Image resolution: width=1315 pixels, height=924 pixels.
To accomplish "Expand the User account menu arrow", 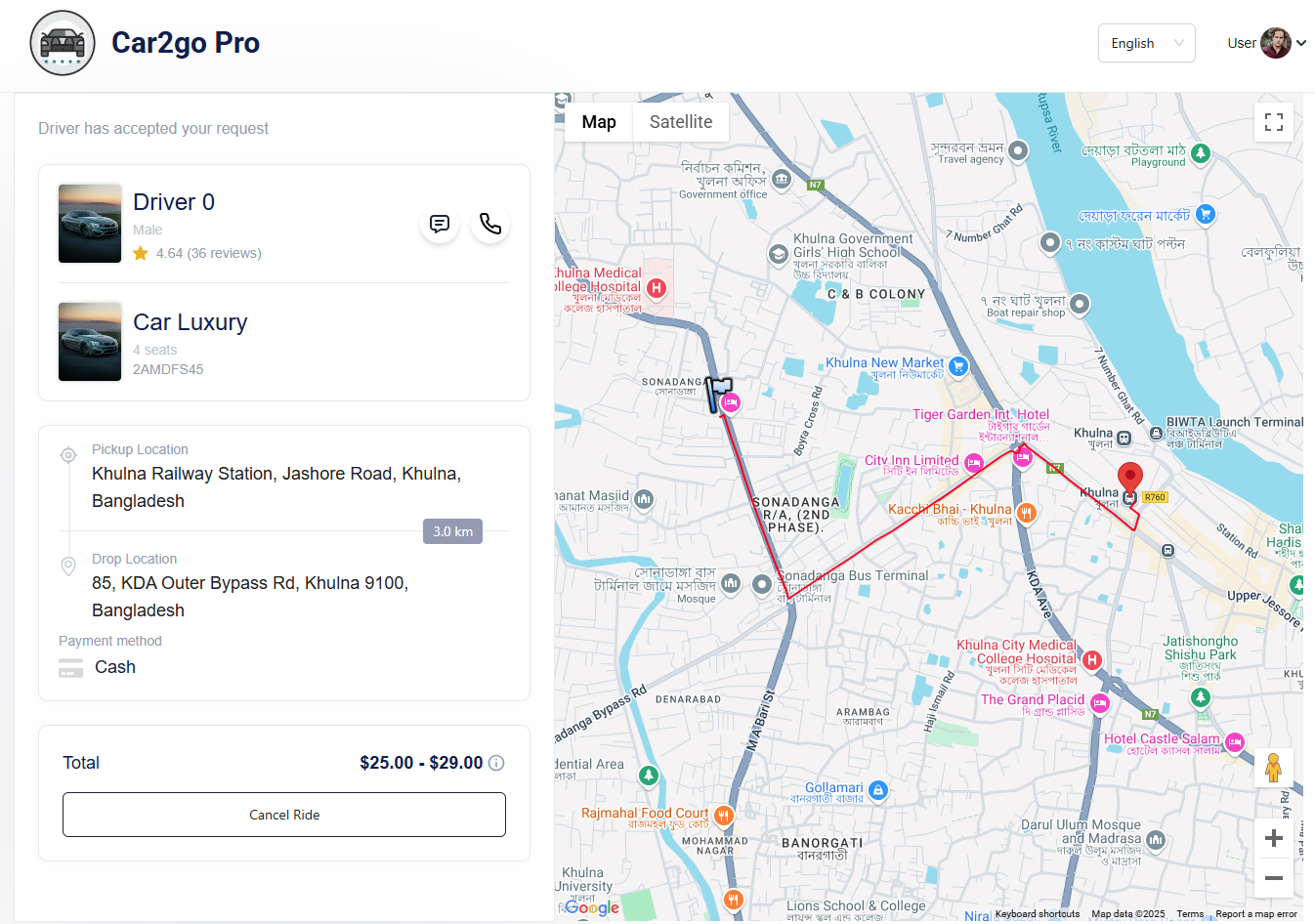I will [1301, 43].
